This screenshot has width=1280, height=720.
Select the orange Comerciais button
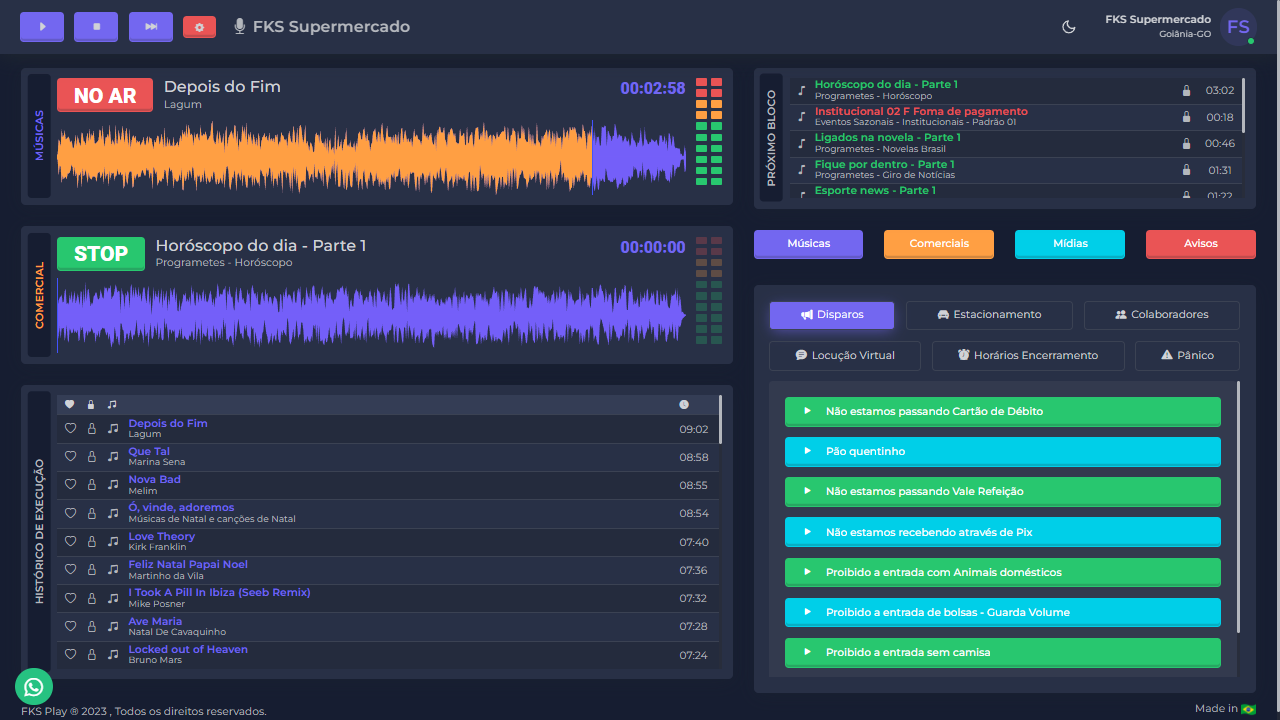coord(939,244)
